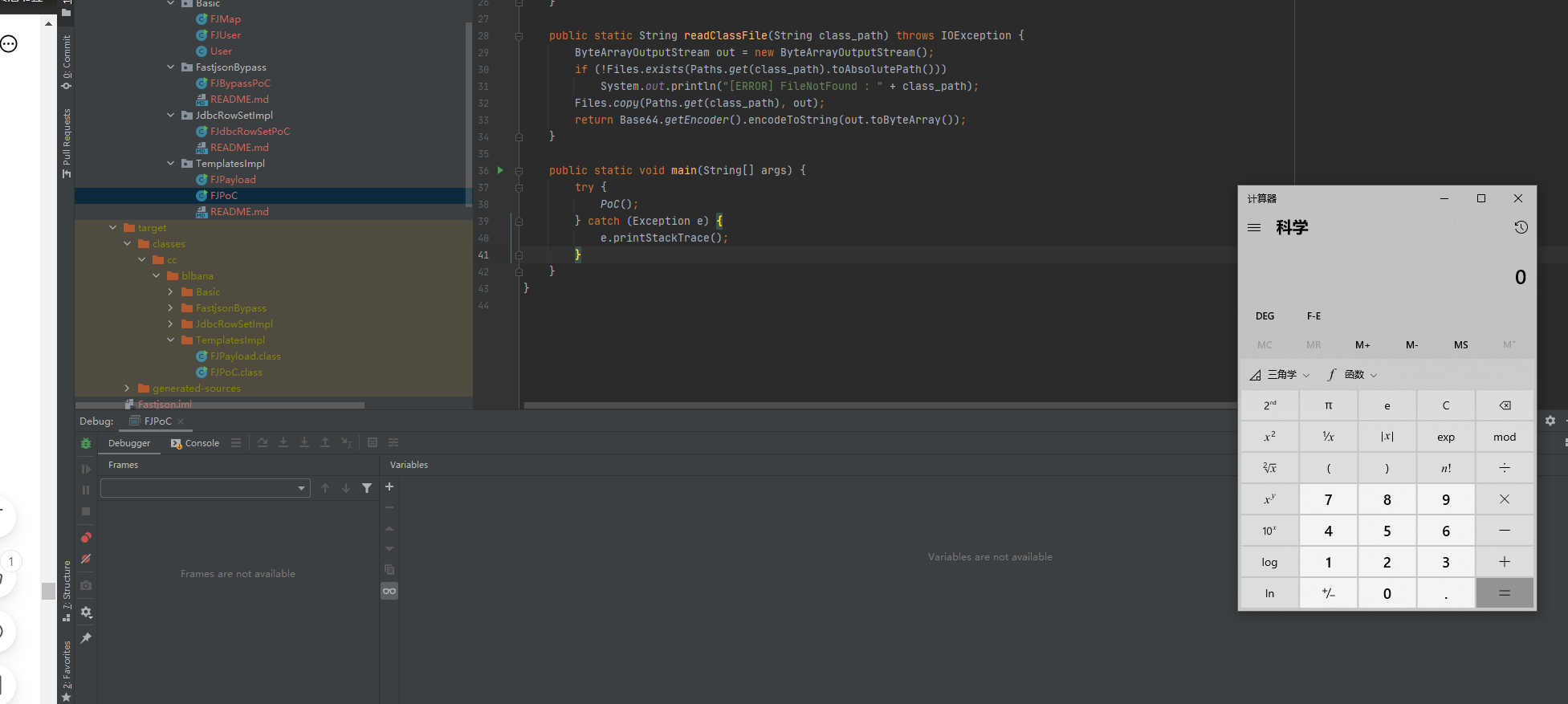Click the Run to Cursor icon
Viewport: 1568px width, 704px height.
point(346,442)
